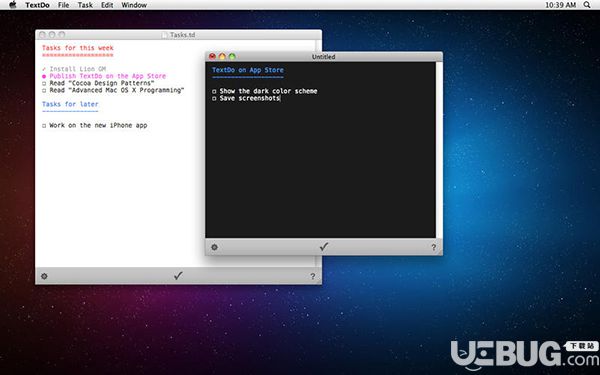Open the File menu
600x375 pixels.
click(64, 5)
